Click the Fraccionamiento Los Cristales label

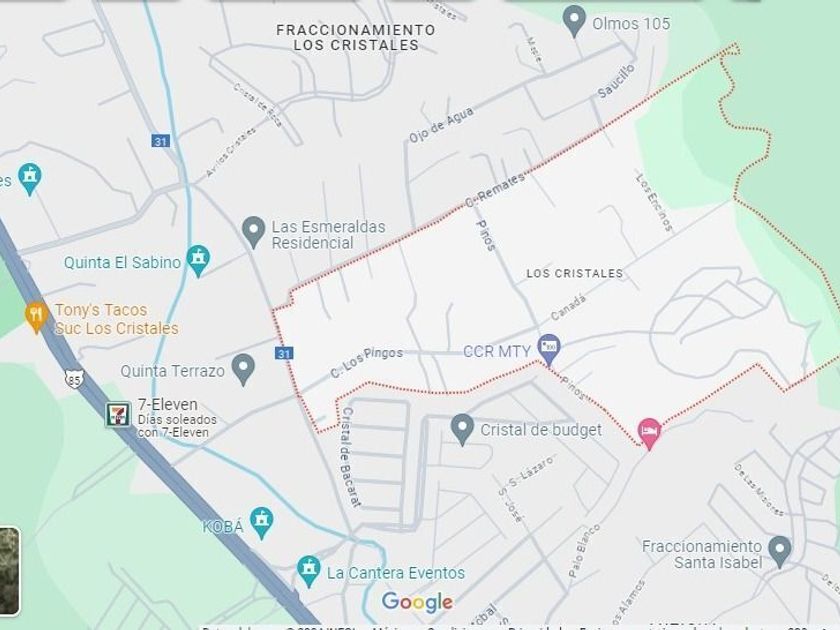pyautogui.click(x=356, y=38)
